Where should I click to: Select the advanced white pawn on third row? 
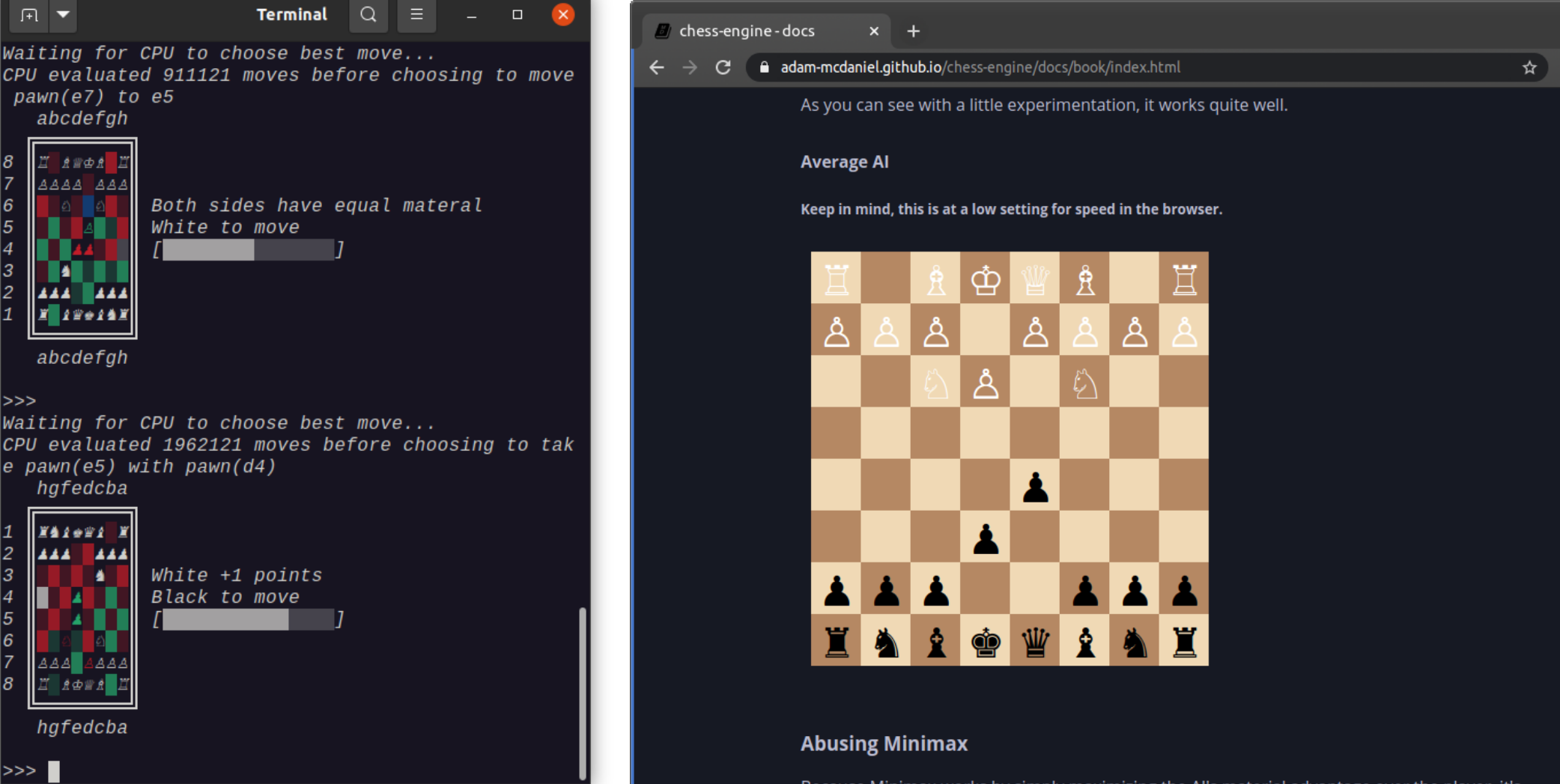[986, 383]
